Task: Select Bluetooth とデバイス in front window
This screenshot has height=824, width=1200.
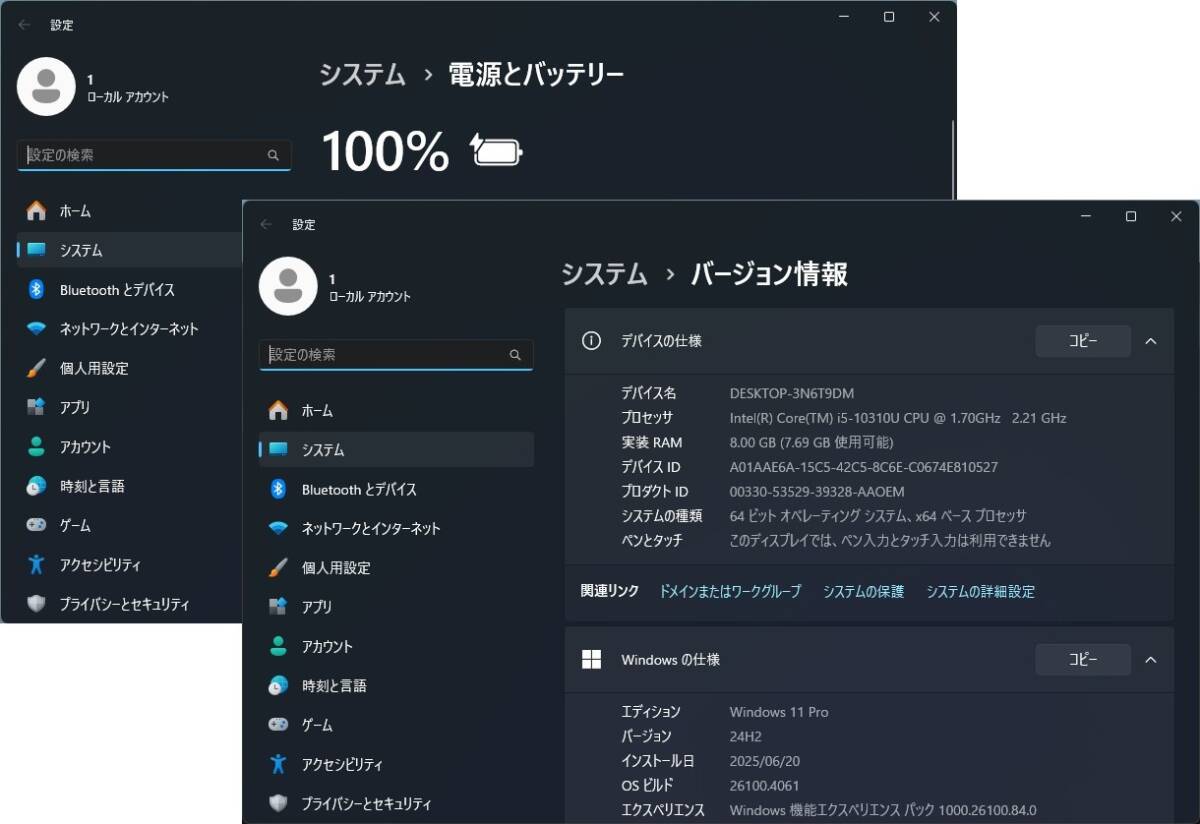Action: click(x=396, y=489)
